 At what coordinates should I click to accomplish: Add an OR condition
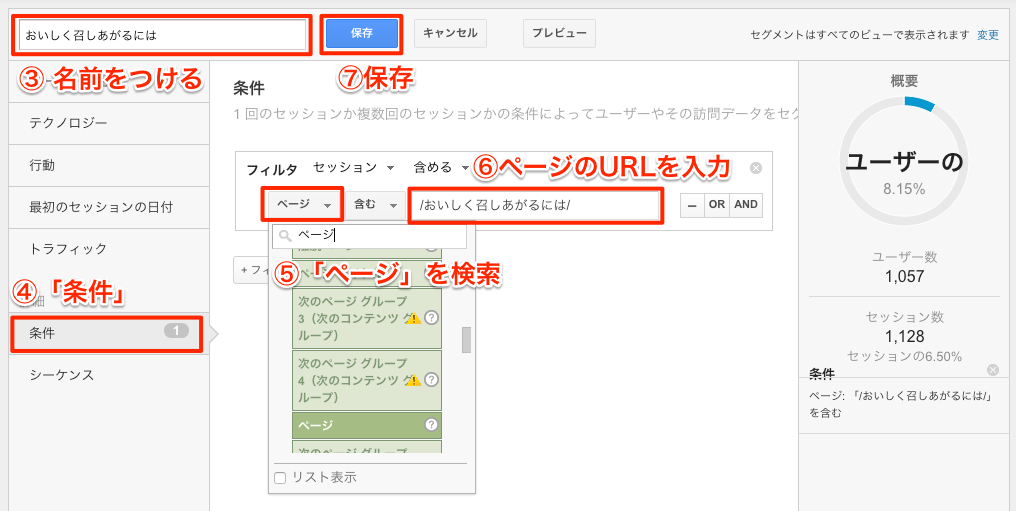(716, 205)
